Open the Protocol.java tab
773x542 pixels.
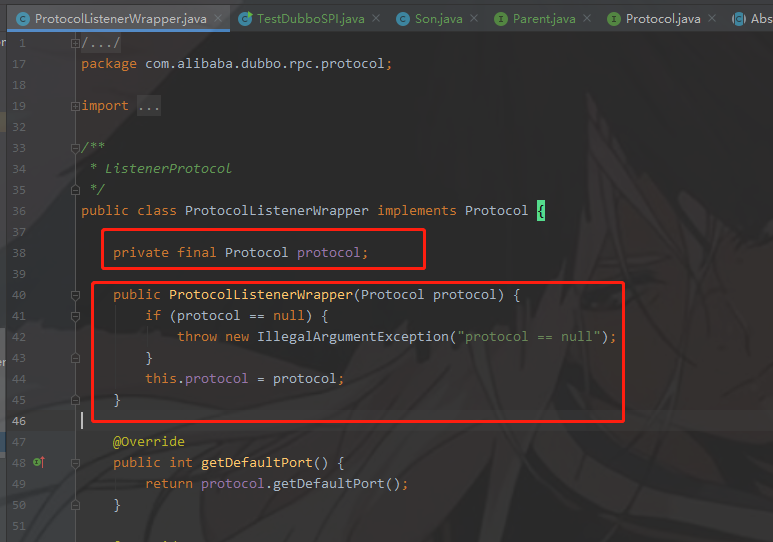[663, 19]
